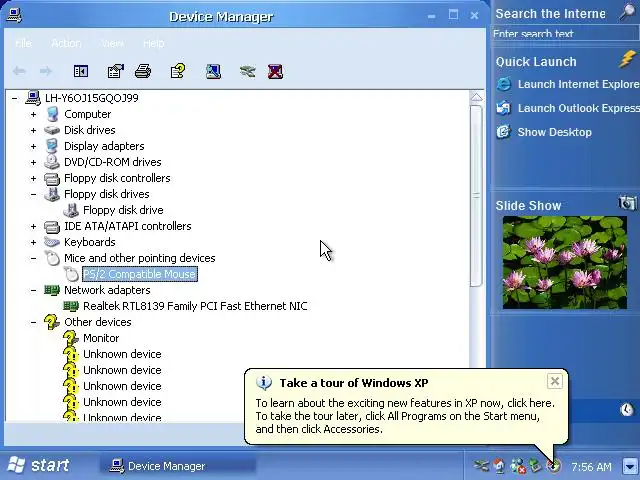The width and height of the screenshot is (640, 480).
Task: Open the Start menu
Action: pyautogui.click(x=39, y=465)
